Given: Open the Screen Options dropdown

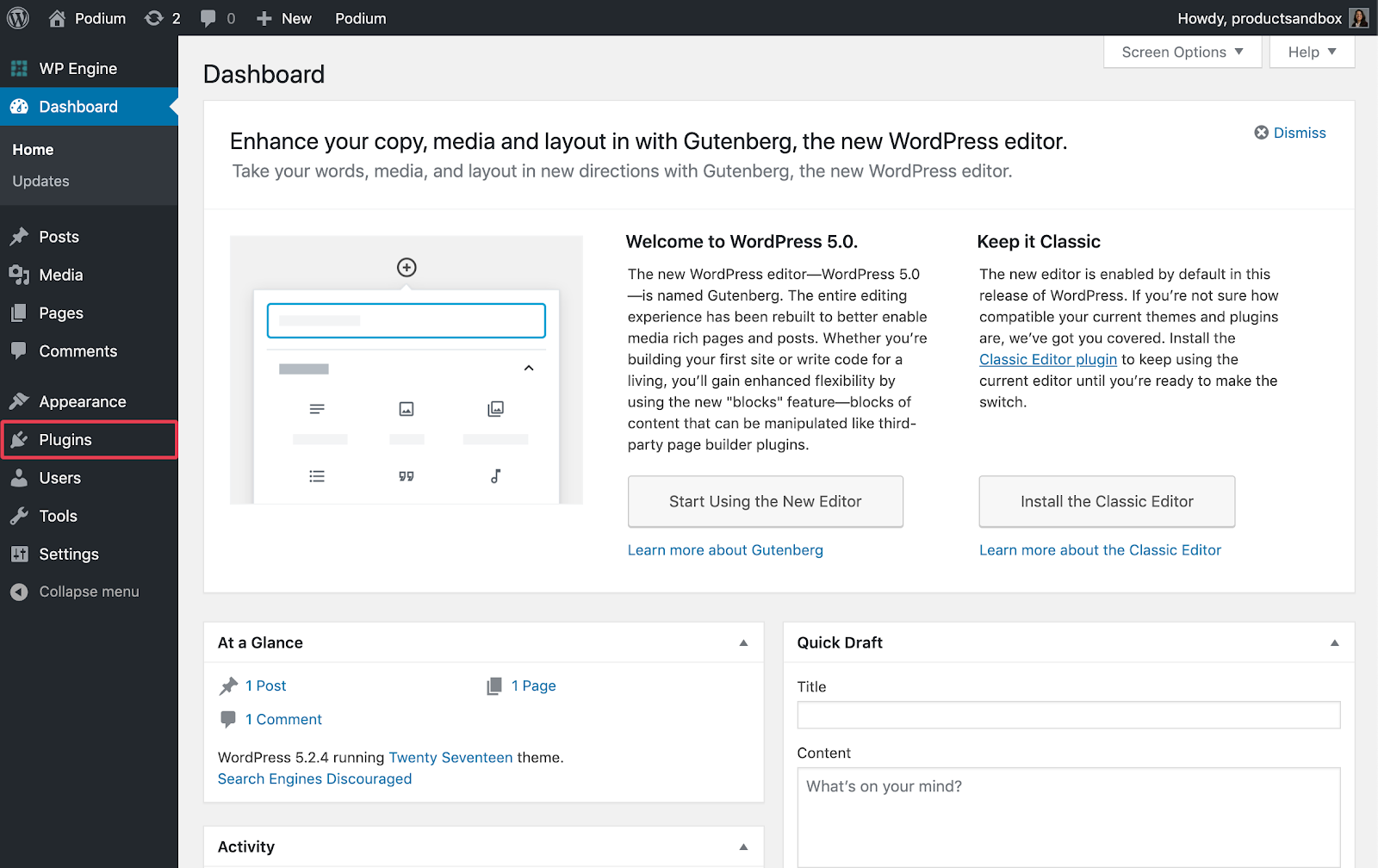Looking at the screenshot, I should (x=1181, y=52).
